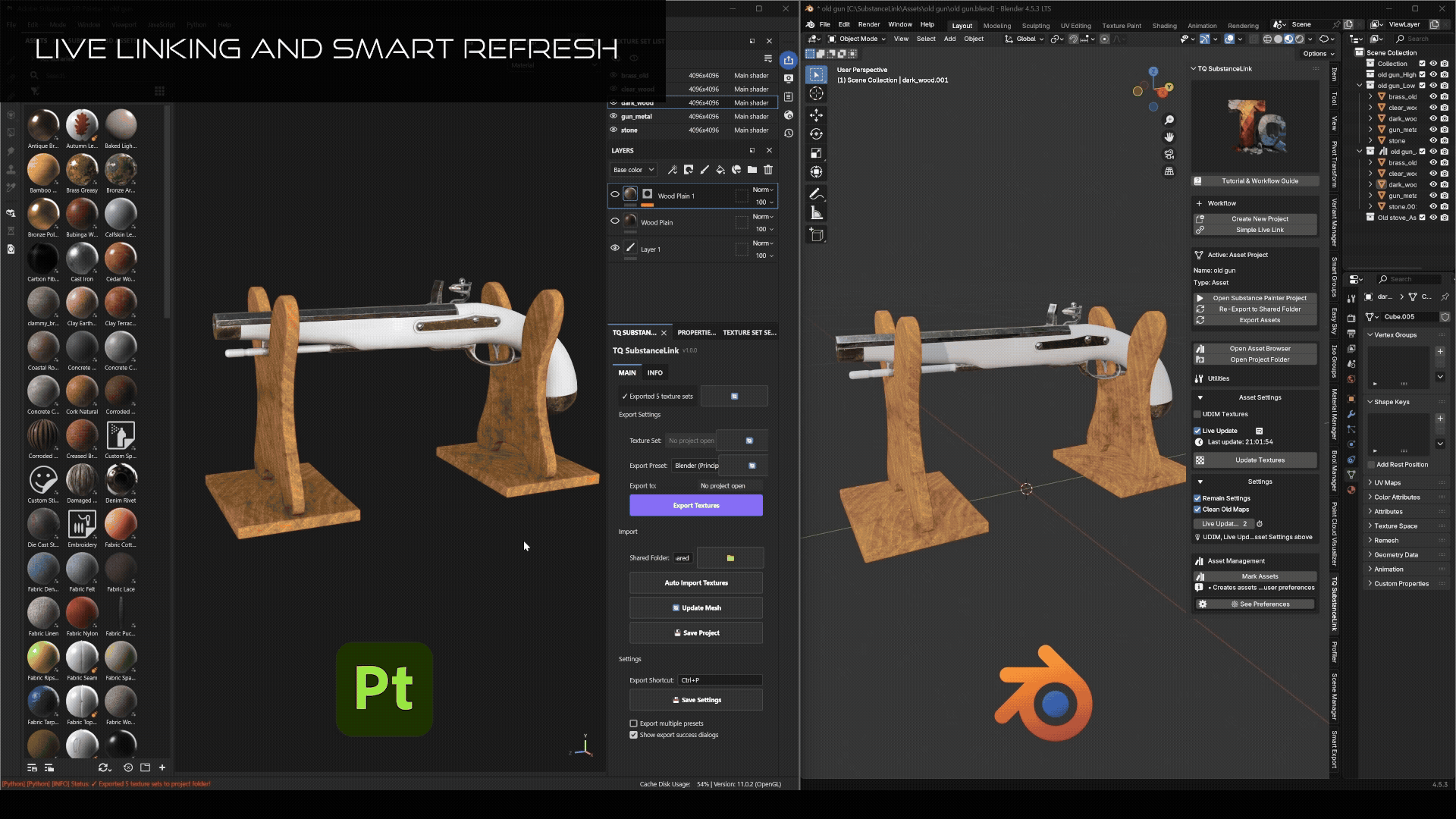
Task: Open the Object Mode dropdown
Action: click(x=857, y=39)
